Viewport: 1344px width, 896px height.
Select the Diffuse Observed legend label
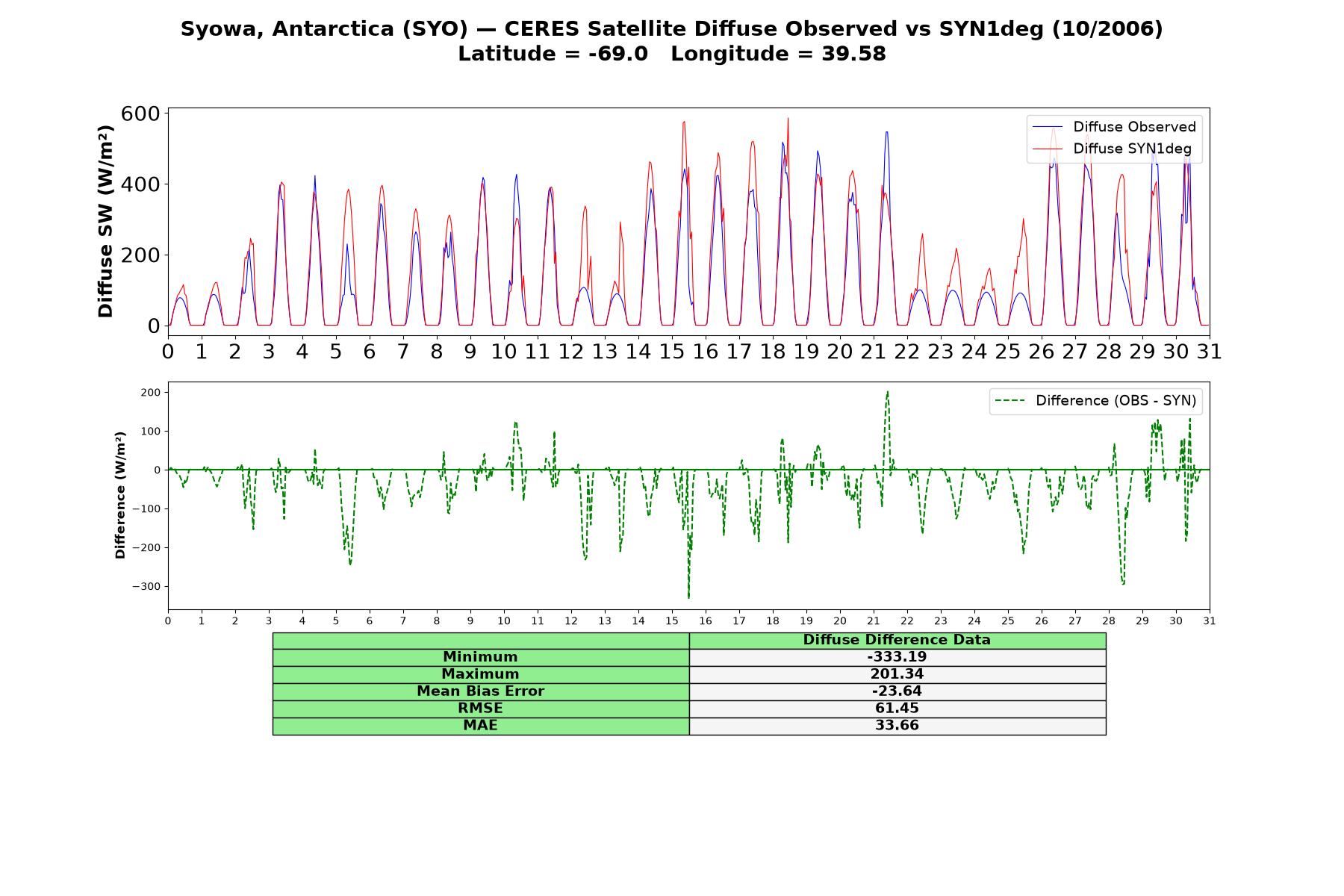1134,127
